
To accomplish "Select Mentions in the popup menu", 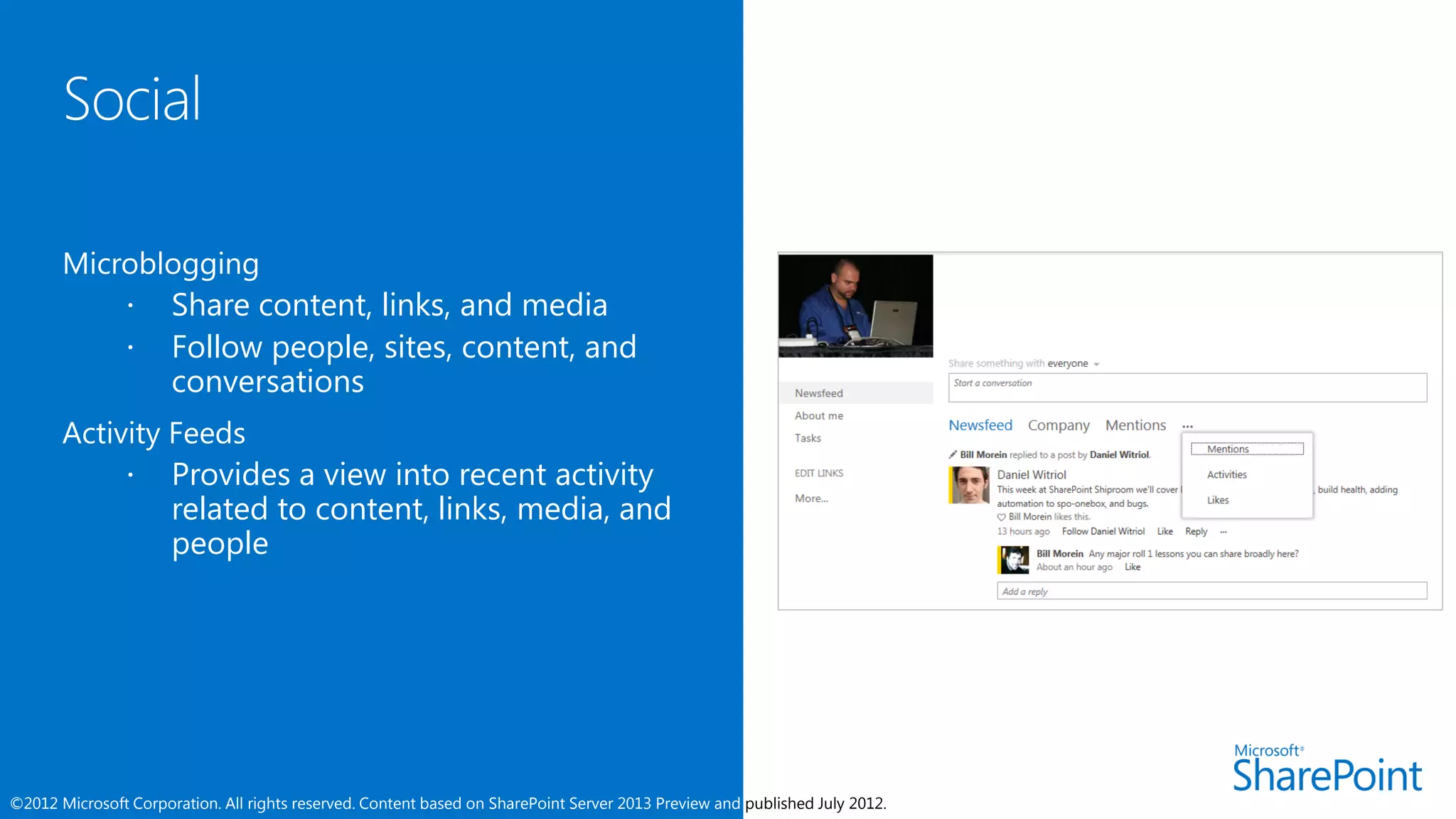I will tap(1247, 449).
